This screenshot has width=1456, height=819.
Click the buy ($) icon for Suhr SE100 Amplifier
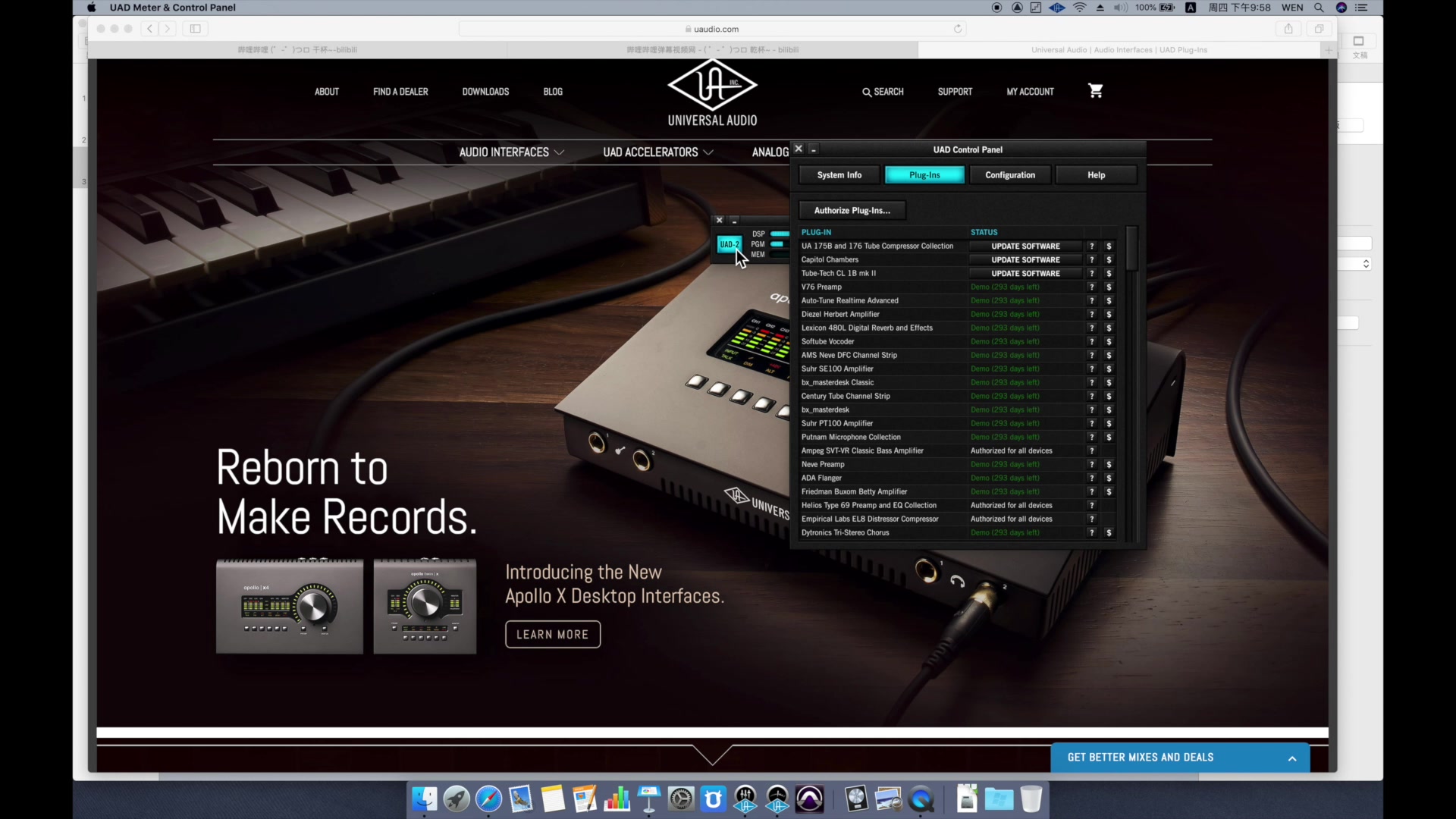point(1109,369)
